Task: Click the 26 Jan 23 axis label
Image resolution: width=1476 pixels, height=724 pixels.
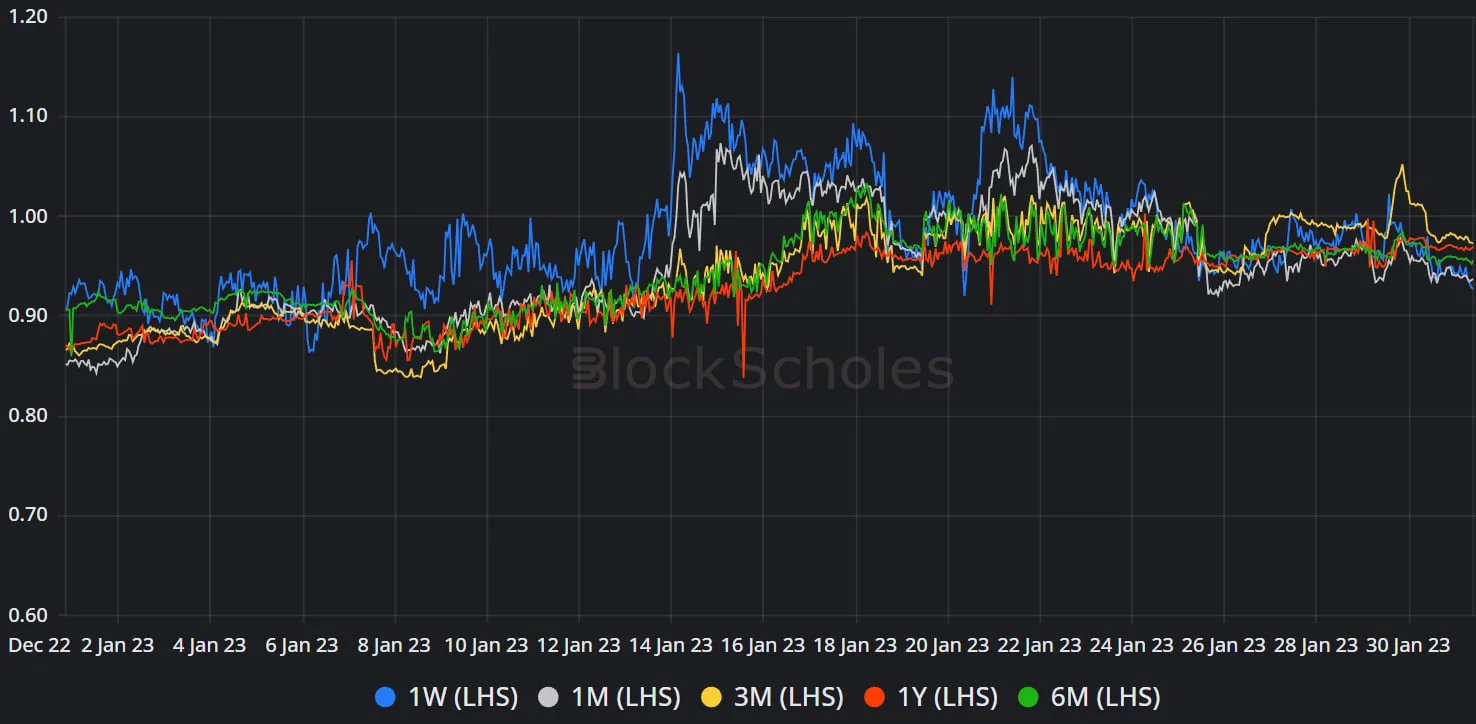Action: click(x=1223, y=645)
